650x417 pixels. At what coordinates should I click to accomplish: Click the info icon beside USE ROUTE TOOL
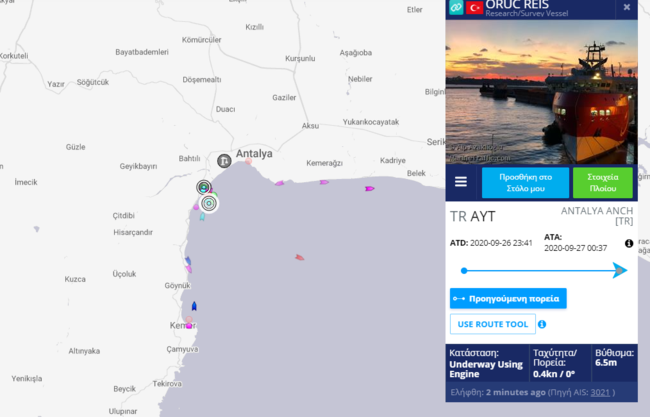tap(542, 324)
